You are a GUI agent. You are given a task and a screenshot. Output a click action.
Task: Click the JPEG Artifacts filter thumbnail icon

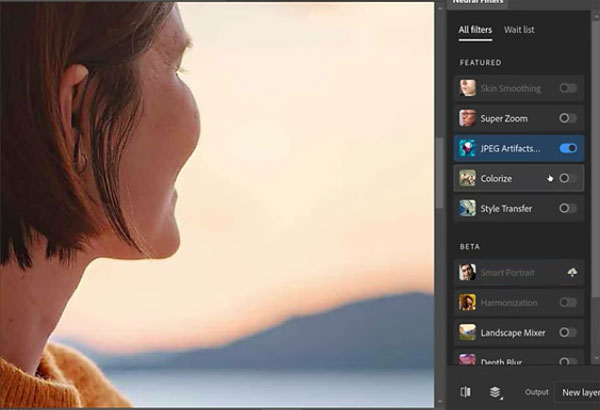coord(467,148)
